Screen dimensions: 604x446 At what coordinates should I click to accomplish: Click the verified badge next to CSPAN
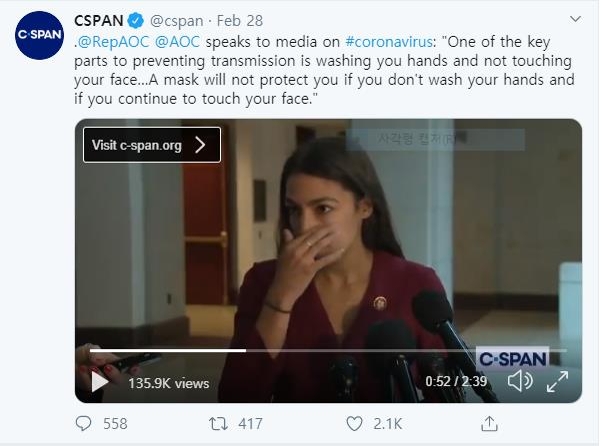[137, 21]
